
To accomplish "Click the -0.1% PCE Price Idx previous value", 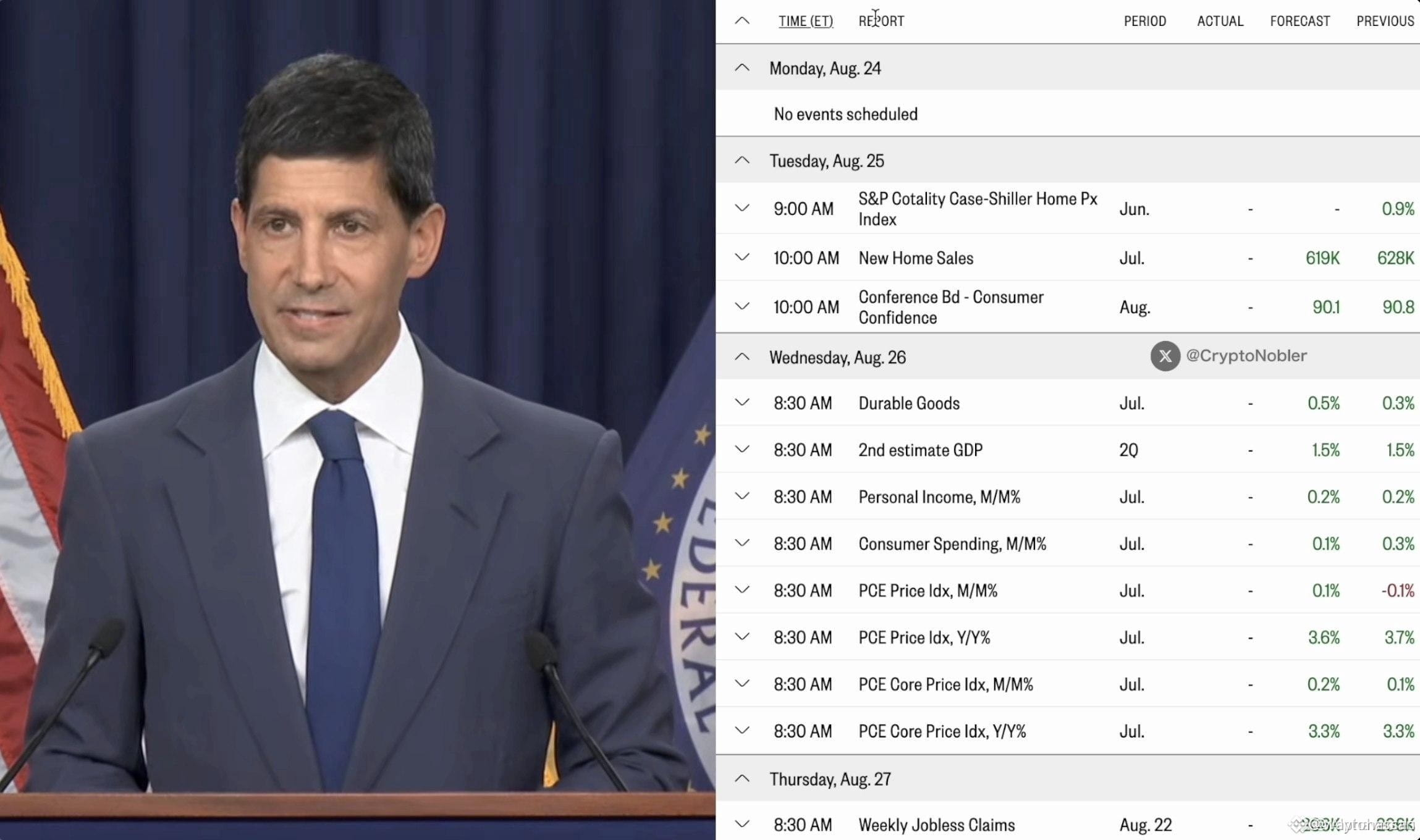I will coord(1398,591).
